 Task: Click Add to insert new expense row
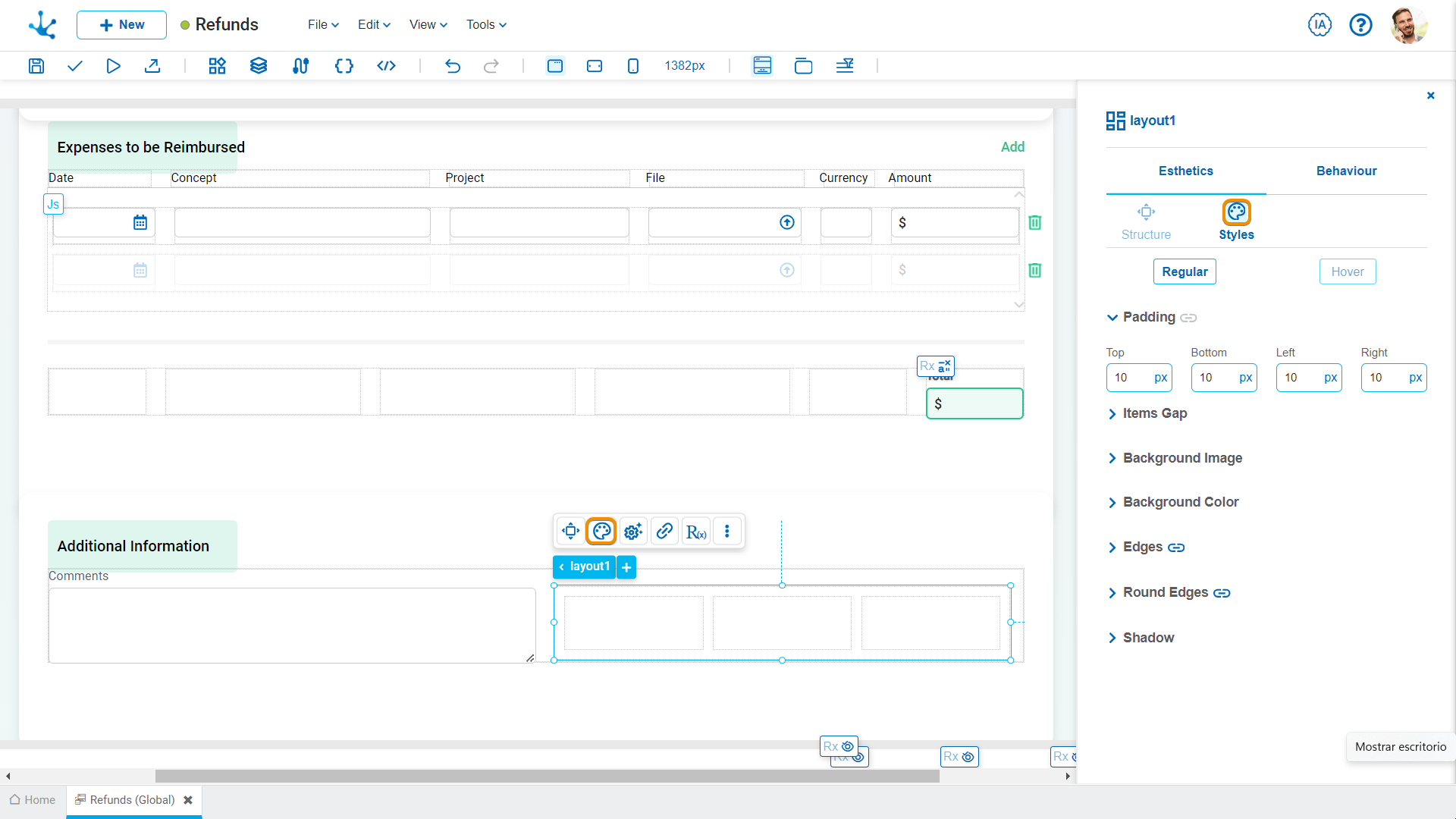(x=1013, y=147)
